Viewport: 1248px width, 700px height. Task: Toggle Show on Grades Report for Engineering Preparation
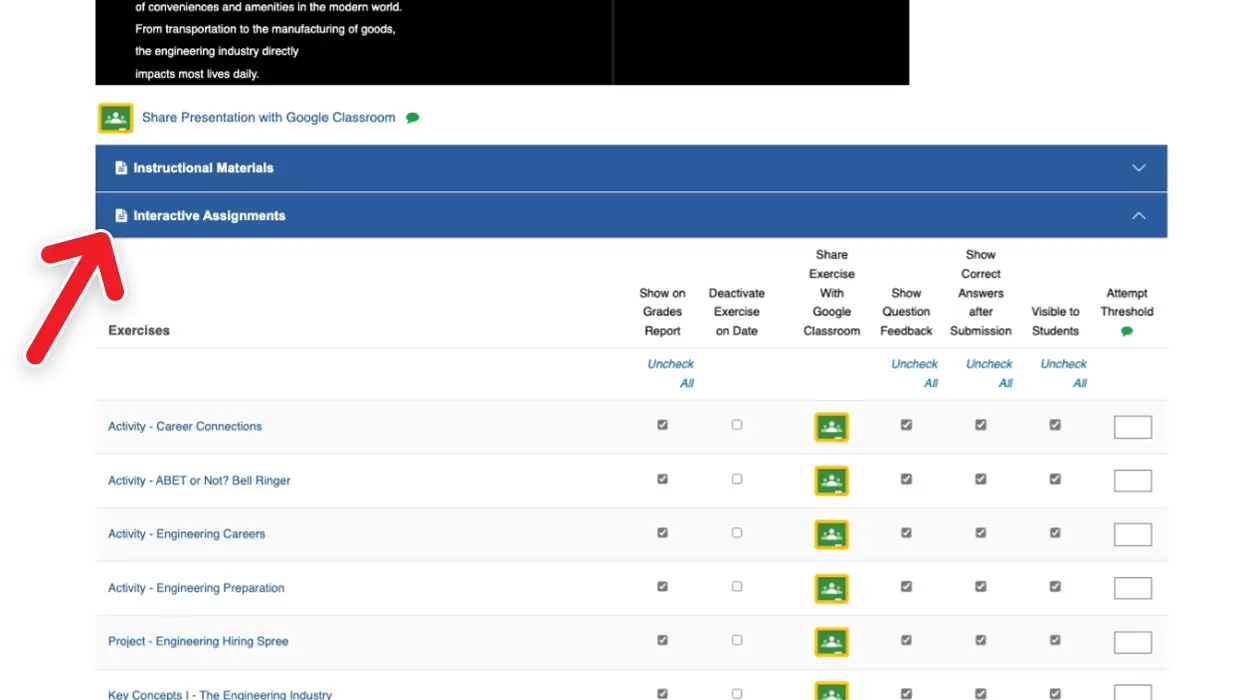point(662,587)
